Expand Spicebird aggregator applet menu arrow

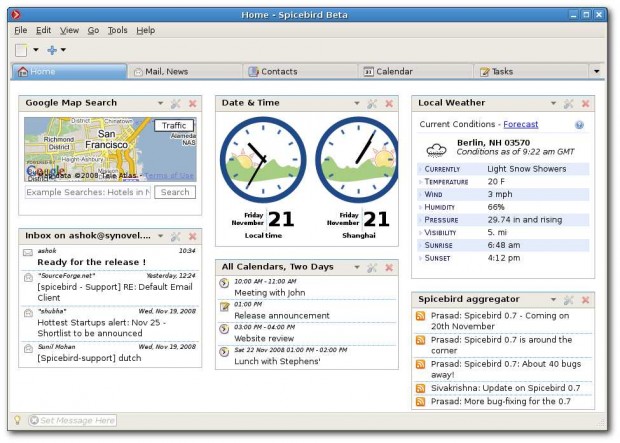pyautogui.click(x=554, y=299)
